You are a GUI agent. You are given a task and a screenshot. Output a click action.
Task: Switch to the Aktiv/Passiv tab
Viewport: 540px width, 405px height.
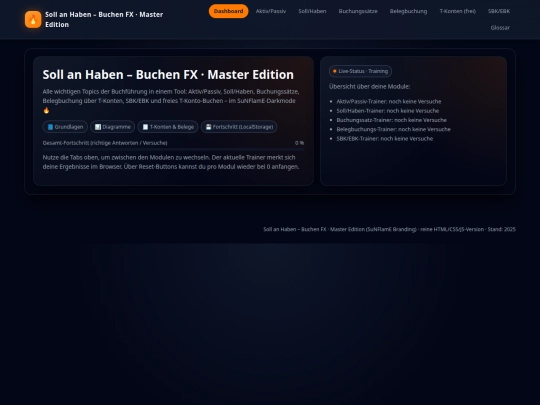pos(271,11)
